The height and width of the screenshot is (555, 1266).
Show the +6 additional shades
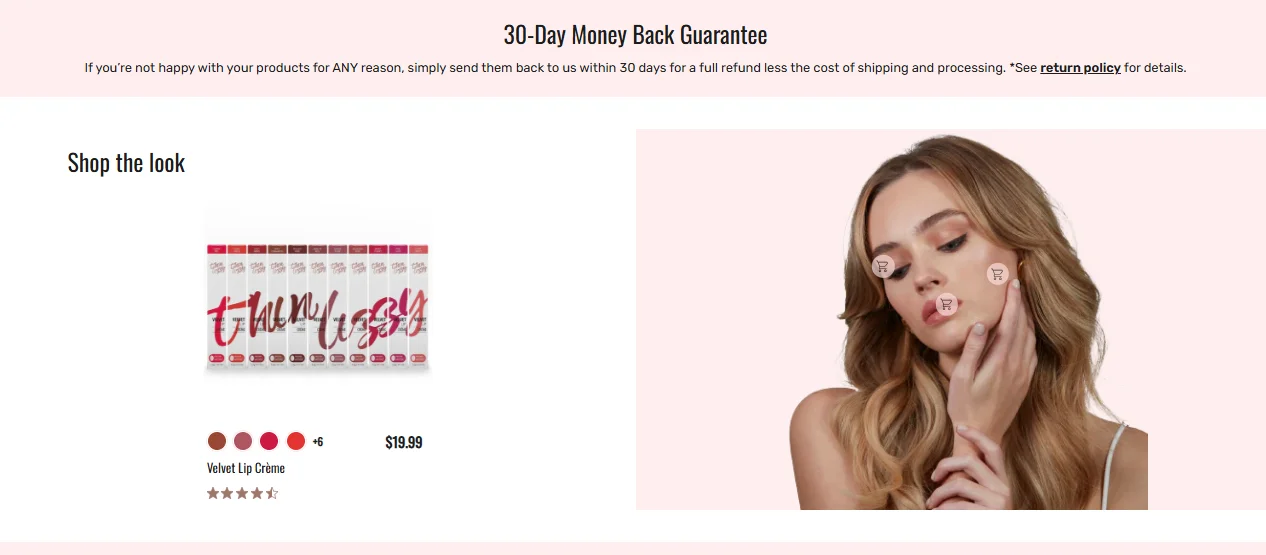tap(318, 442)
